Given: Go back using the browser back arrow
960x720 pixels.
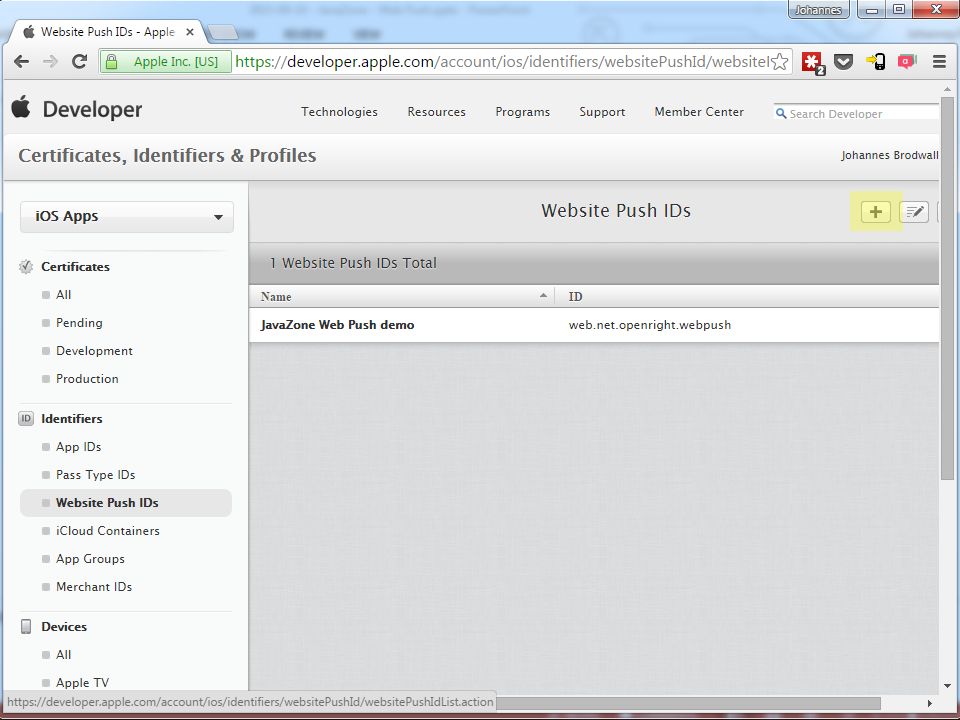Looking at the screenshot, I should (x=21, y=61).
